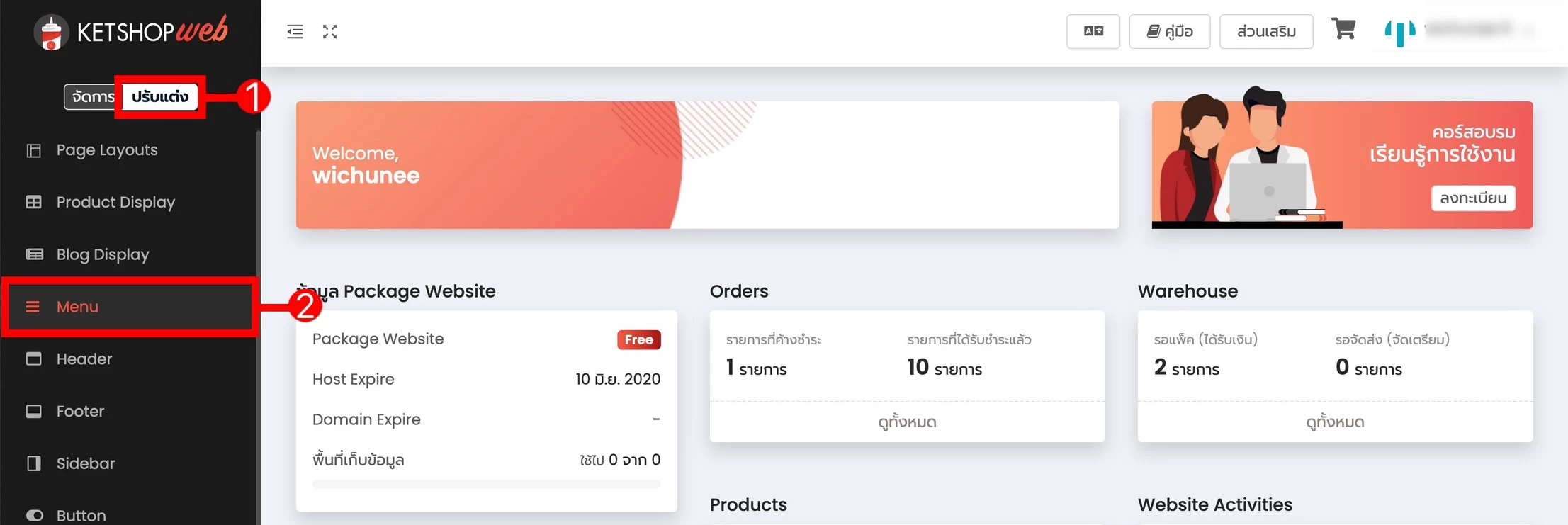This screenshot has height=525, width=1568.
Task: Click the Blog Display list icon
Action: 34,254
